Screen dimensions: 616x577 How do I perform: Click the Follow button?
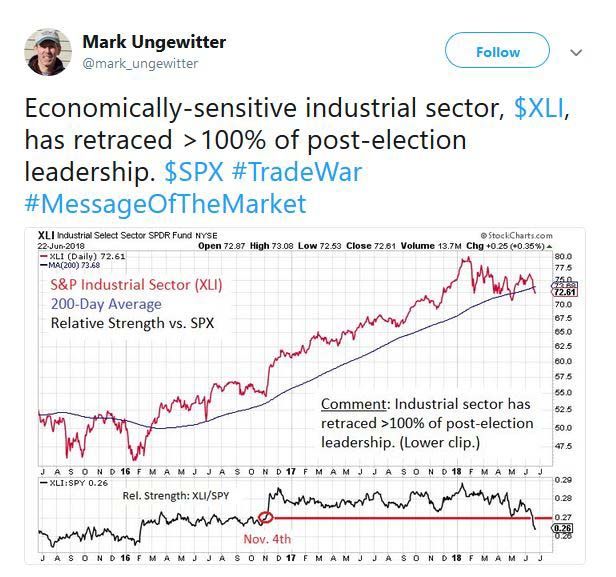(497, 52)
